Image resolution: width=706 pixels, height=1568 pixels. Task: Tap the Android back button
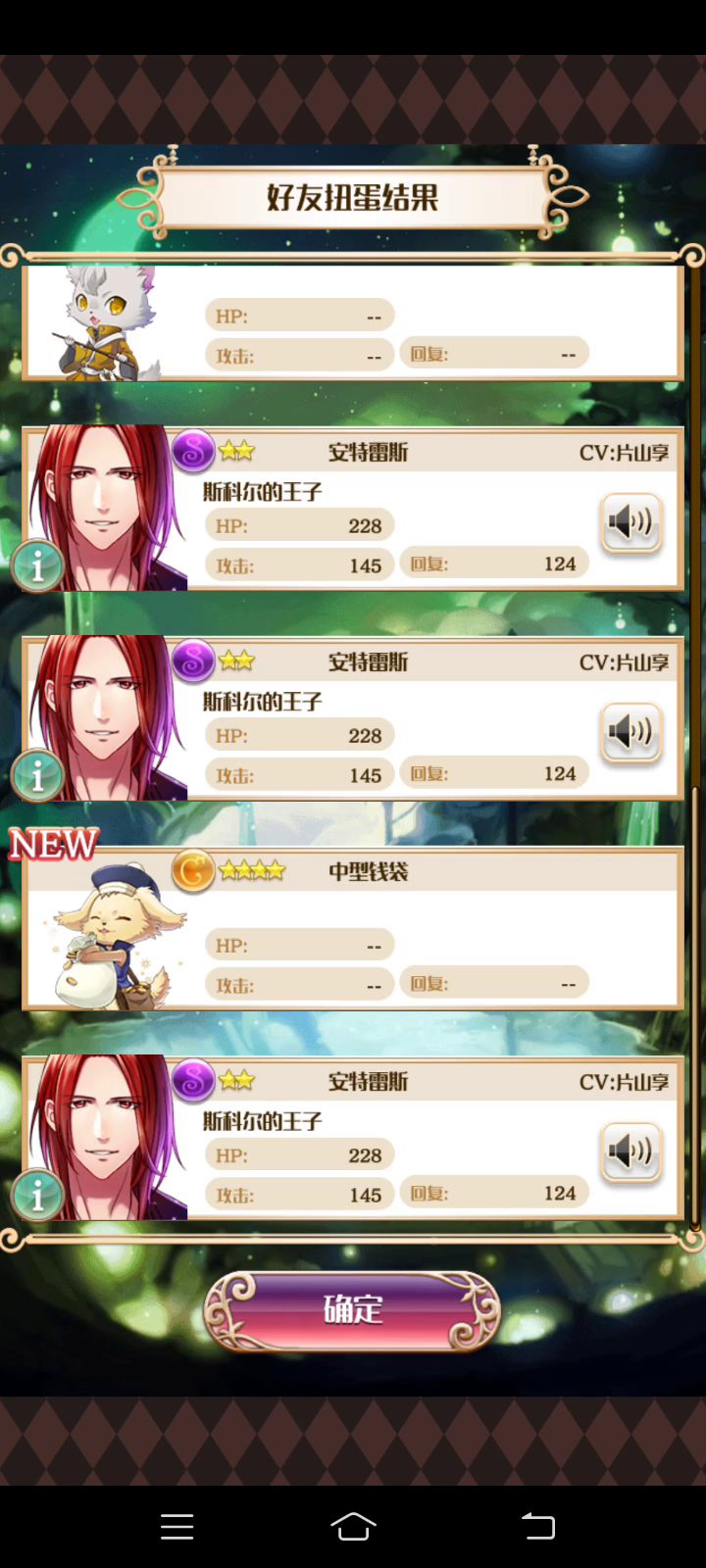(537, 1527)
